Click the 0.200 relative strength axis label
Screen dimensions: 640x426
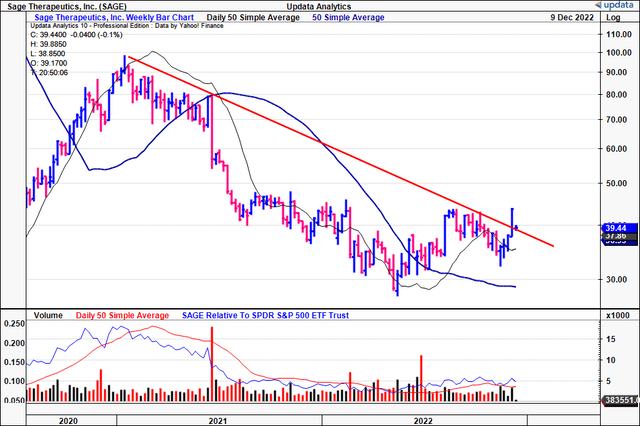pyautogui.click(x=14, y=343)
